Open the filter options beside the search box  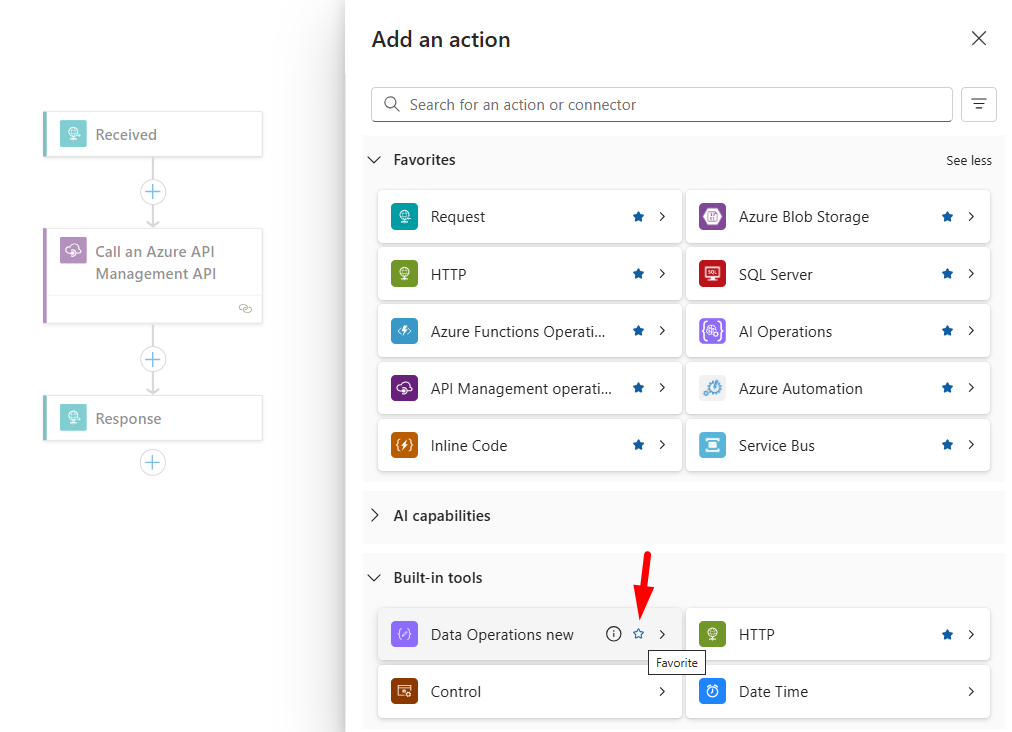click(x=978, y=104)
